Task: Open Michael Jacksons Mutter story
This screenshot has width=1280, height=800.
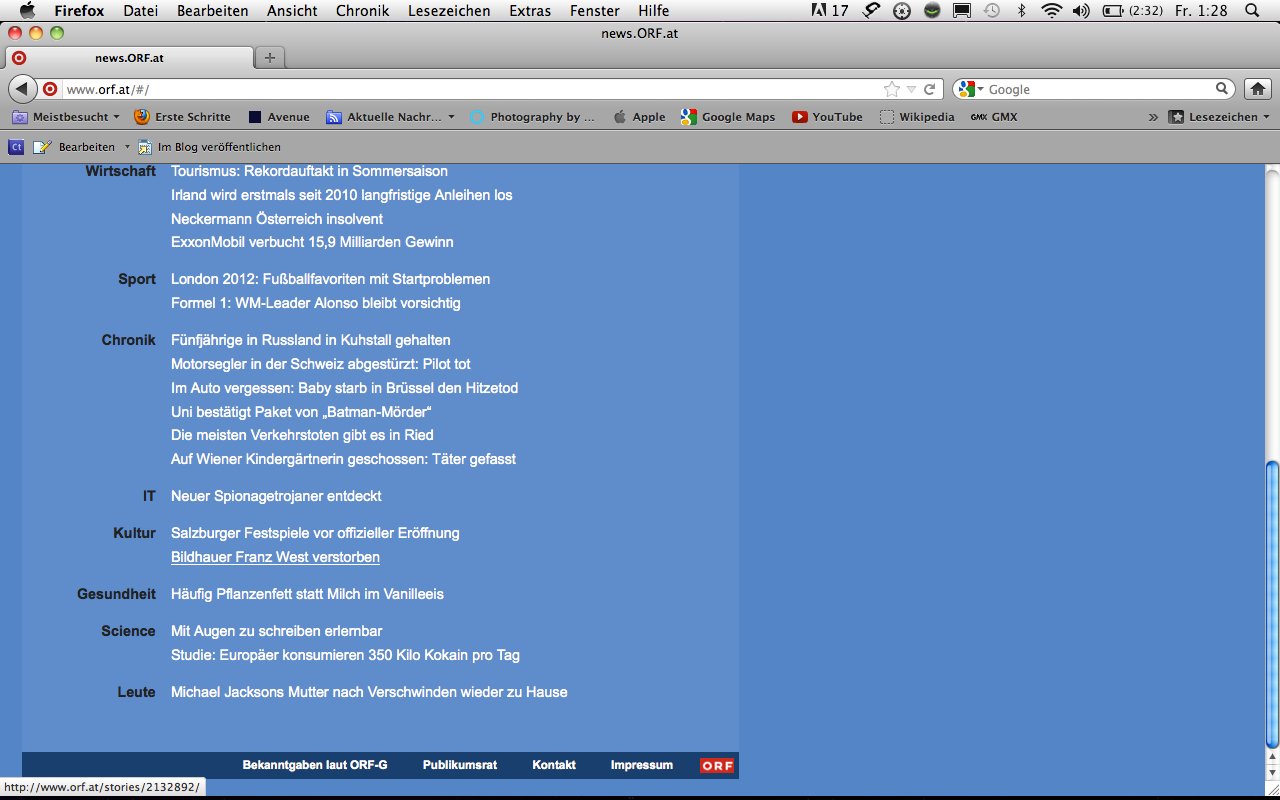Action: 369,692
